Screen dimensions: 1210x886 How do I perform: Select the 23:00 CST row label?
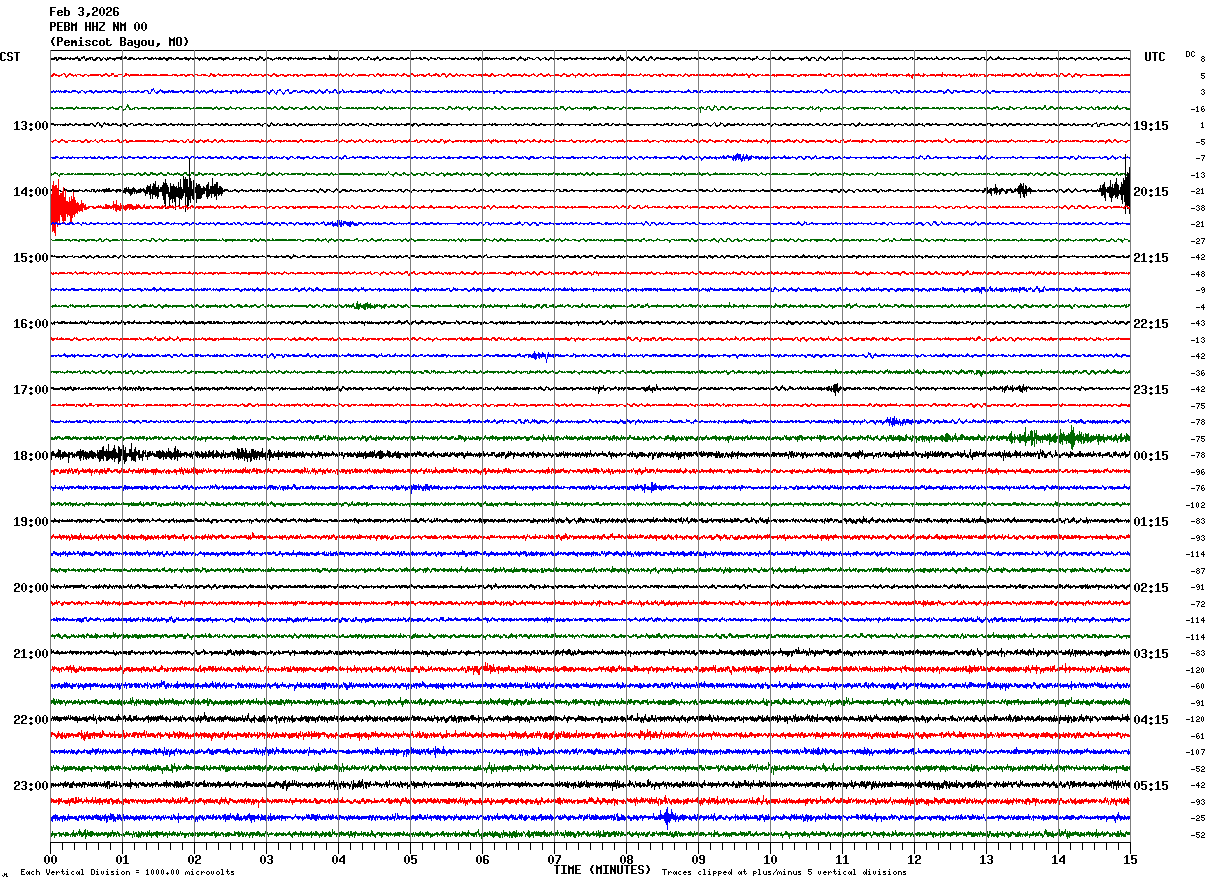coord(30,786)
